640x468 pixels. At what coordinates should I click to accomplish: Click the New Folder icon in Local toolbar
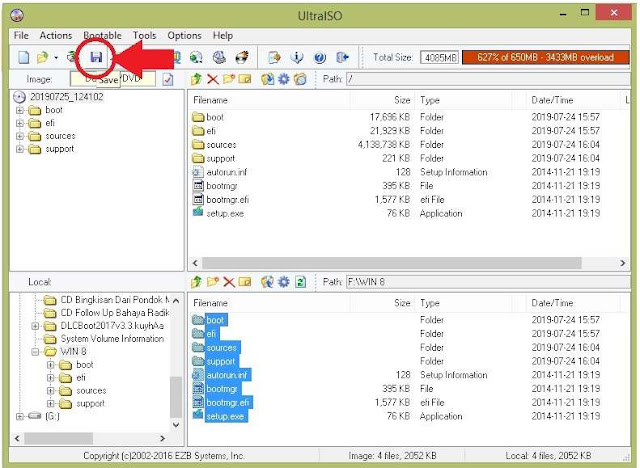(x=213, y=282)
